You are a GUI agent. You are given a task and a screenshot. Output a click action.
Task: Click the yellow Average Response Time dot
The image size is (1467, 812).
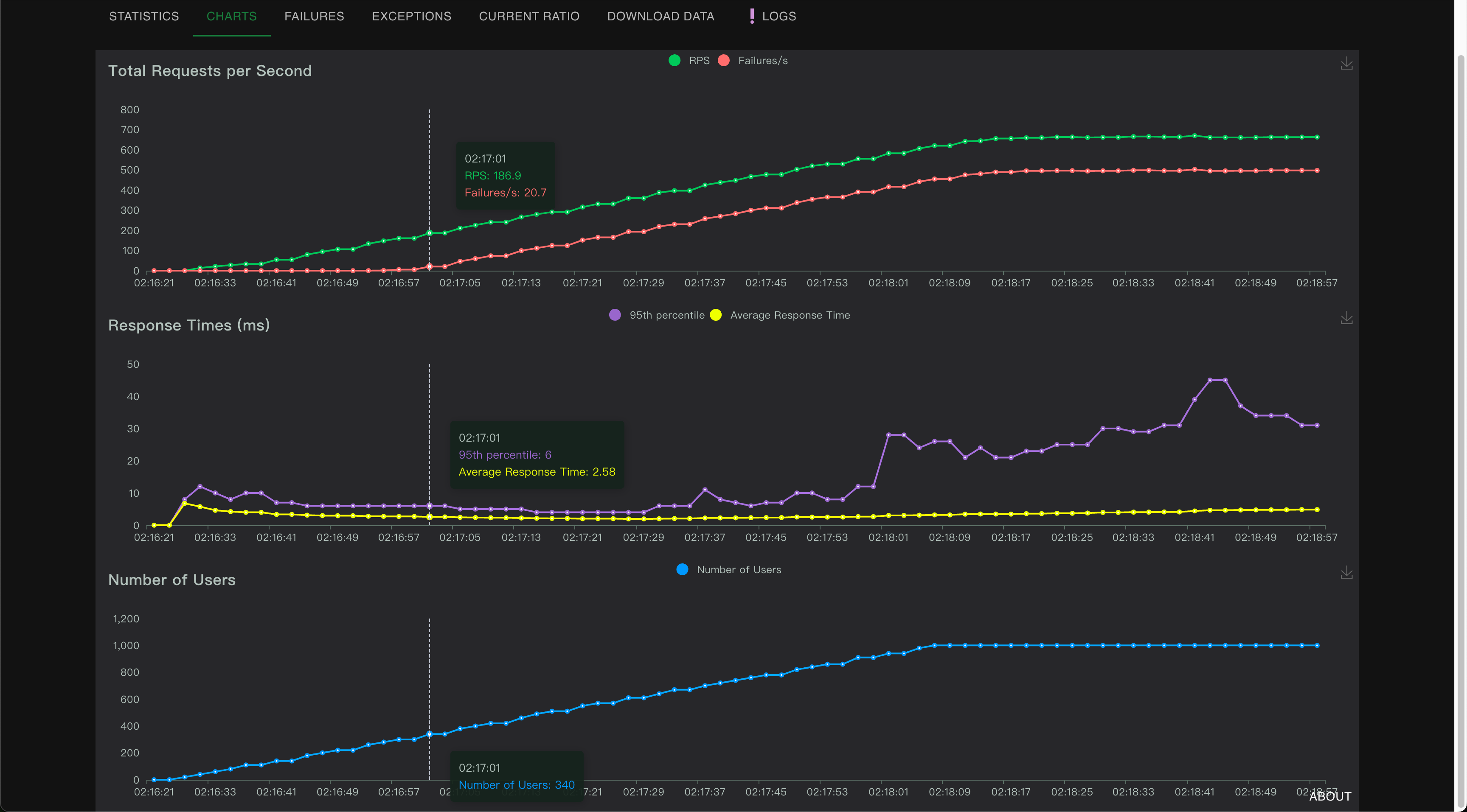(716, 315)
